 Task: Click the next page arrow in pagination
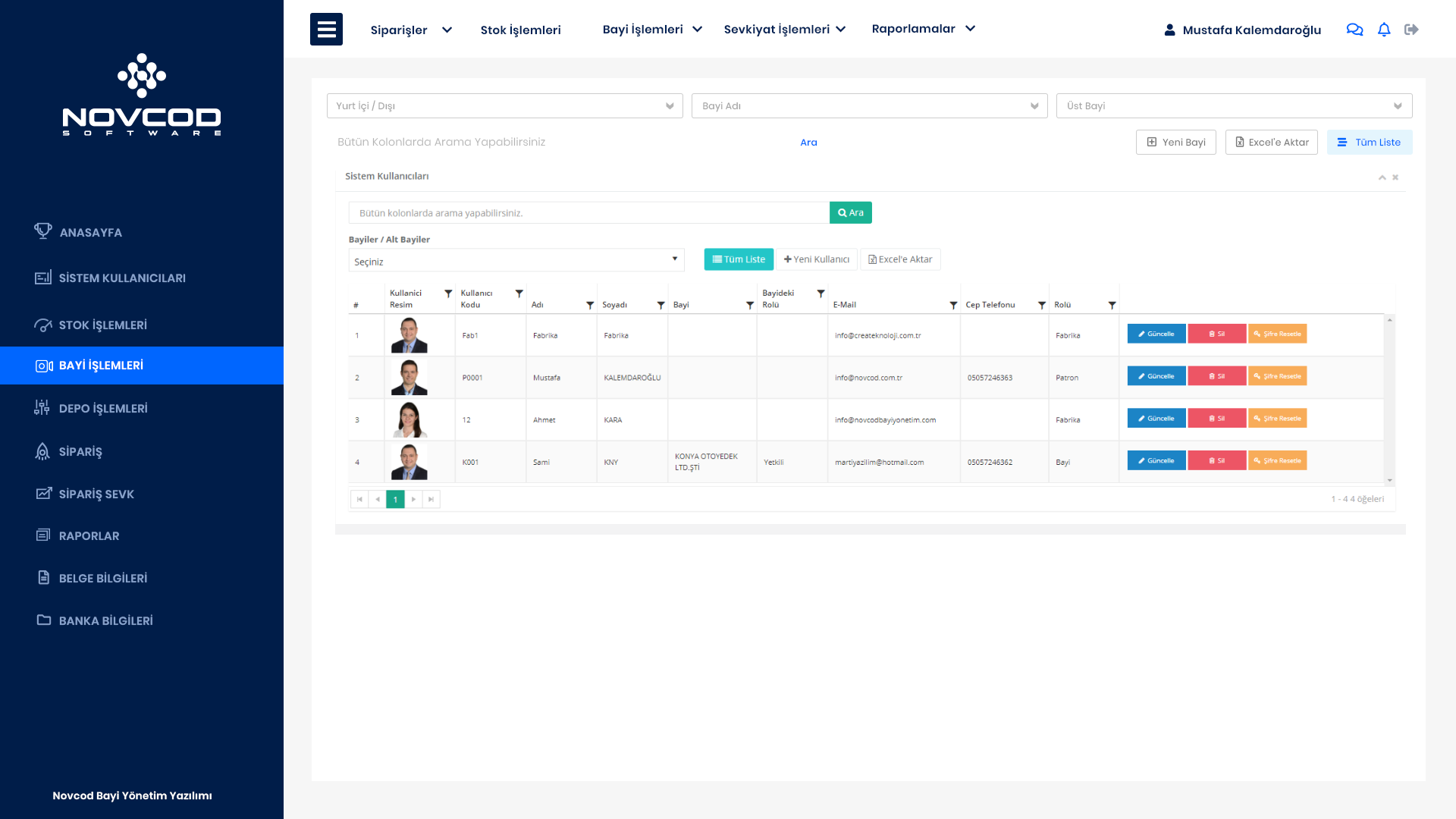(413, 499)
